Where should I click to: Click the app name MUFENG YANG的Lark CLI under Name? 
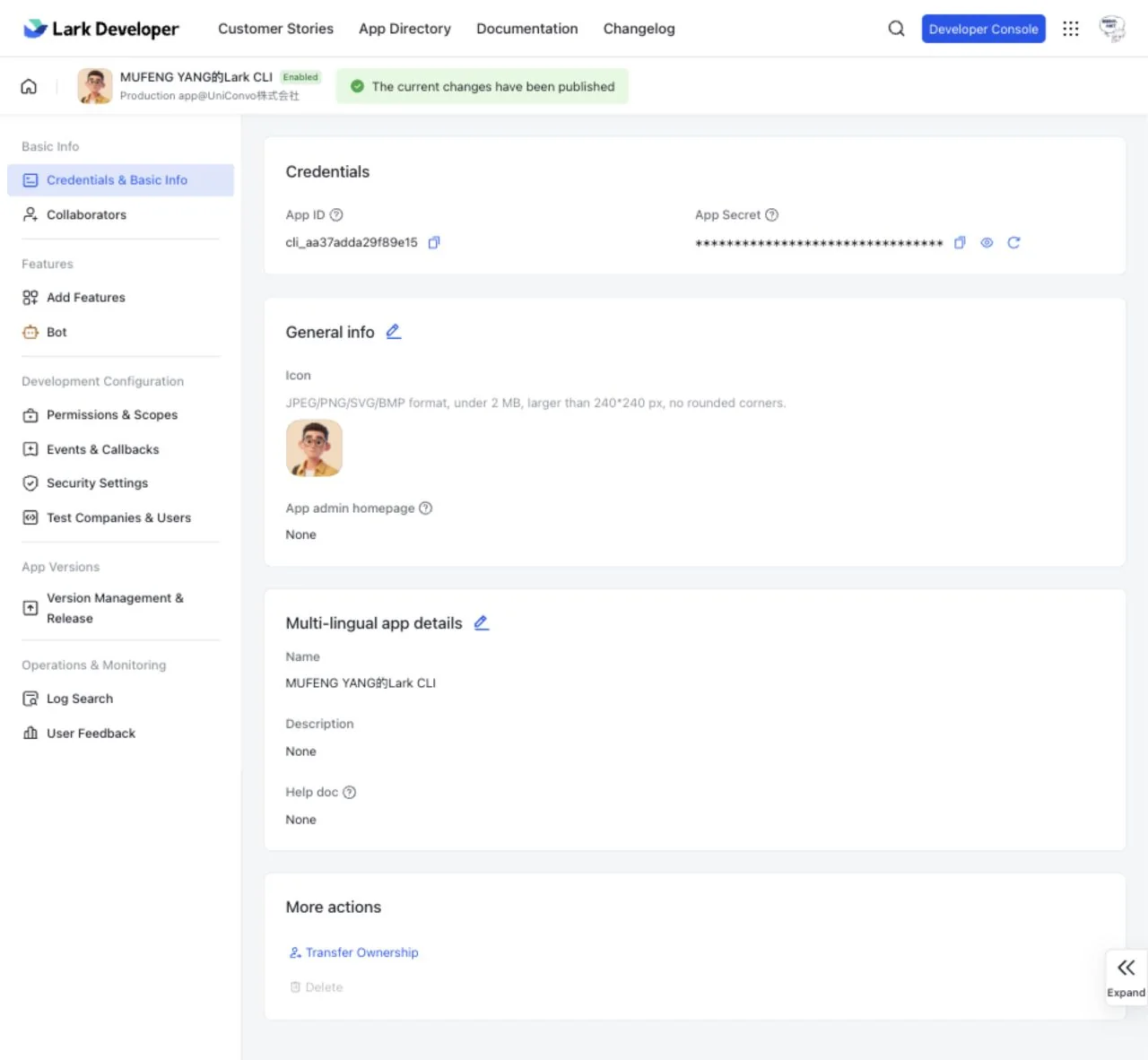pos(361,683)
